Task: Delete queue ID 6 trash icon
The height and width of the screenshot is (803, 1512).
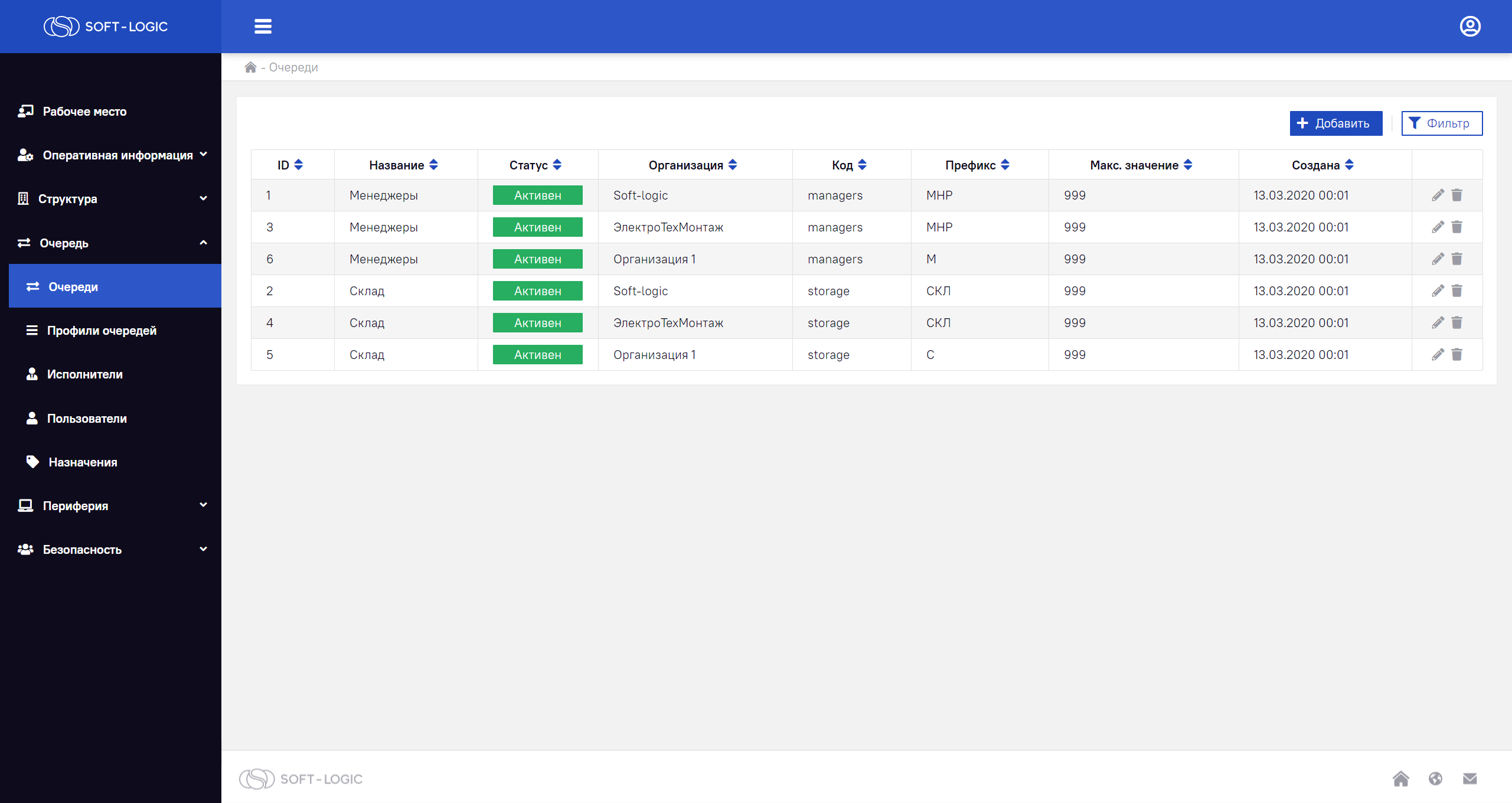Action: [x=1457, y=259]
